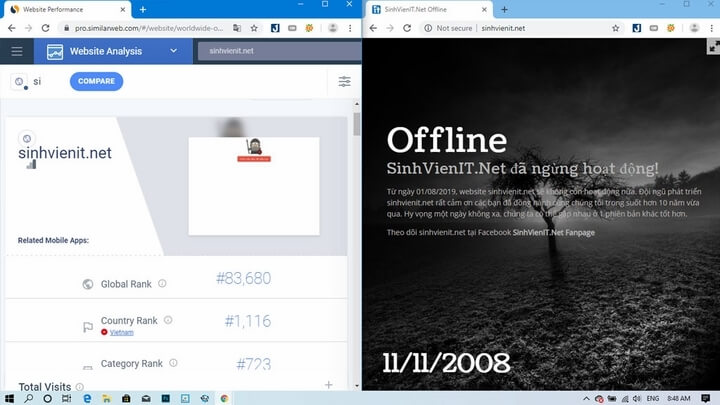Image resolution: width=720 pixels, height=405 pixels.
Task: Click the sinhvienit.net site title text
Action: (x=65, y=153)
